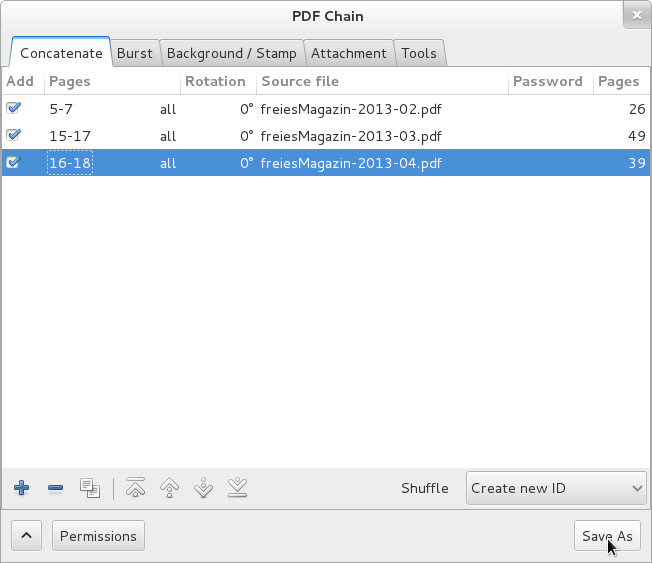This screenshot has width=652, height=563.
Task: Move selected file up one position
Action: (170, 489)
